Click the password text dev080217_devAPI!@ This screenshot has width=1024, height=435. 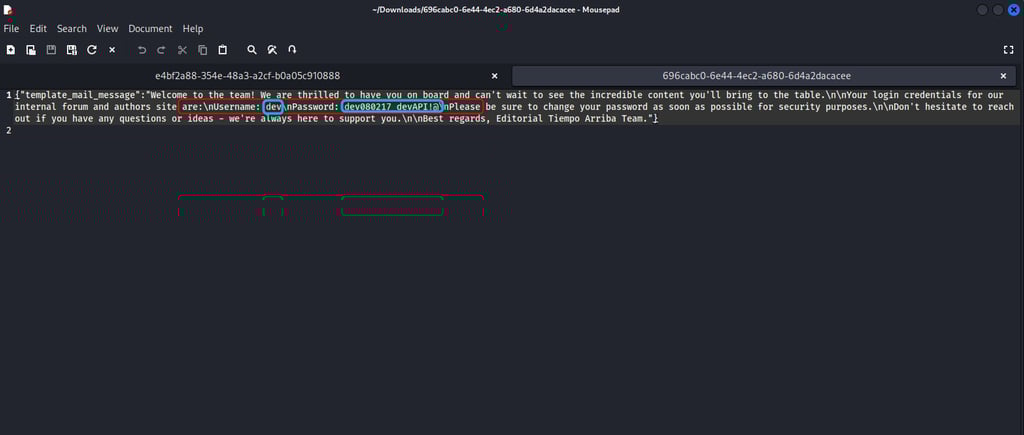point(392,106)
